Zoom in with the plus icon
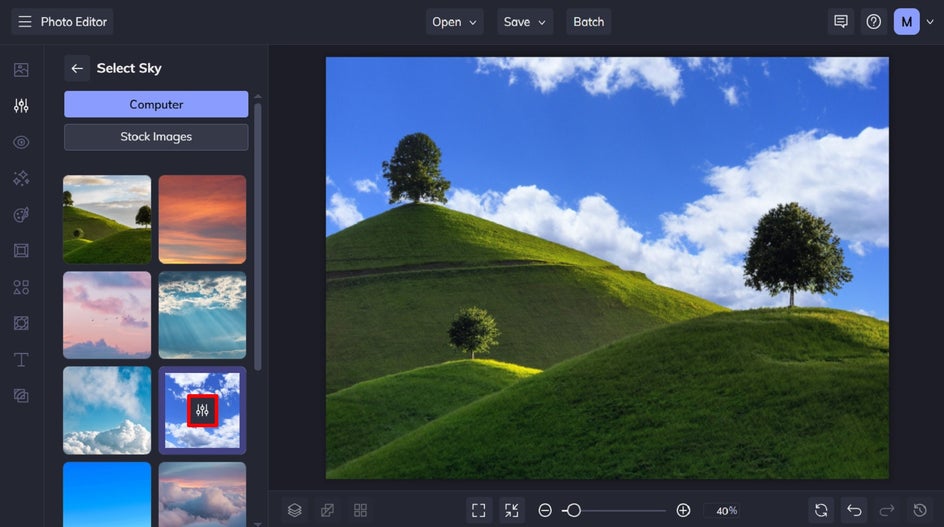The image size is (944, 527). click(683, 511)
